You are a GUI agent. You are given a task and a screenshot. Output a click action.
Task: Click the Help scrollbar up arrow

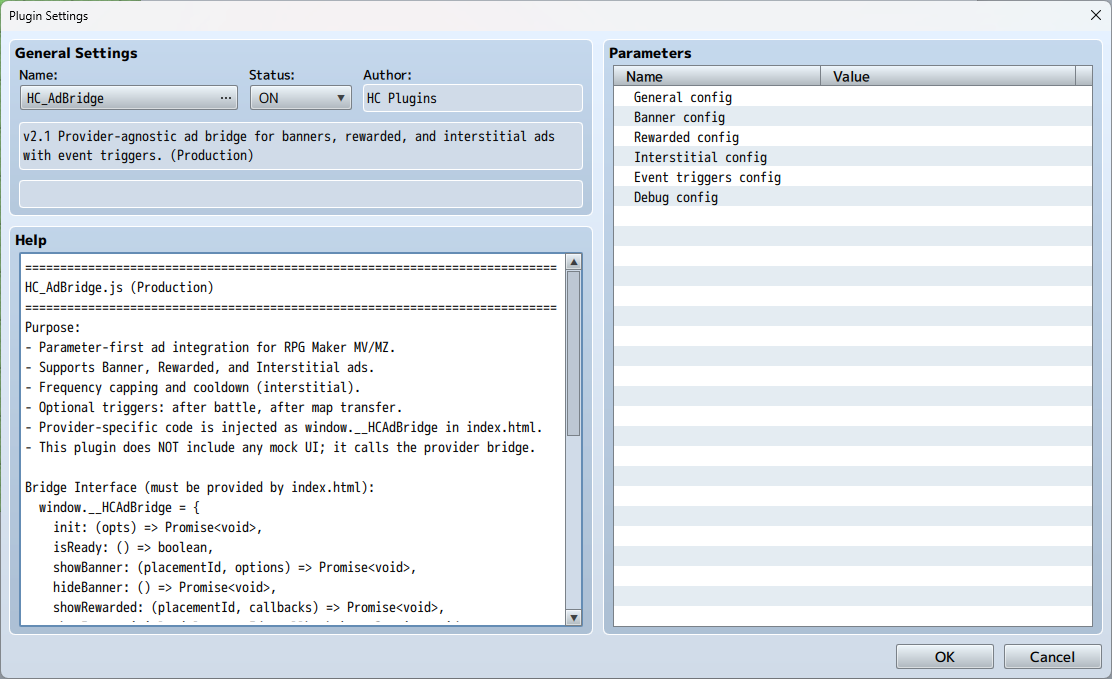point(574,262)
